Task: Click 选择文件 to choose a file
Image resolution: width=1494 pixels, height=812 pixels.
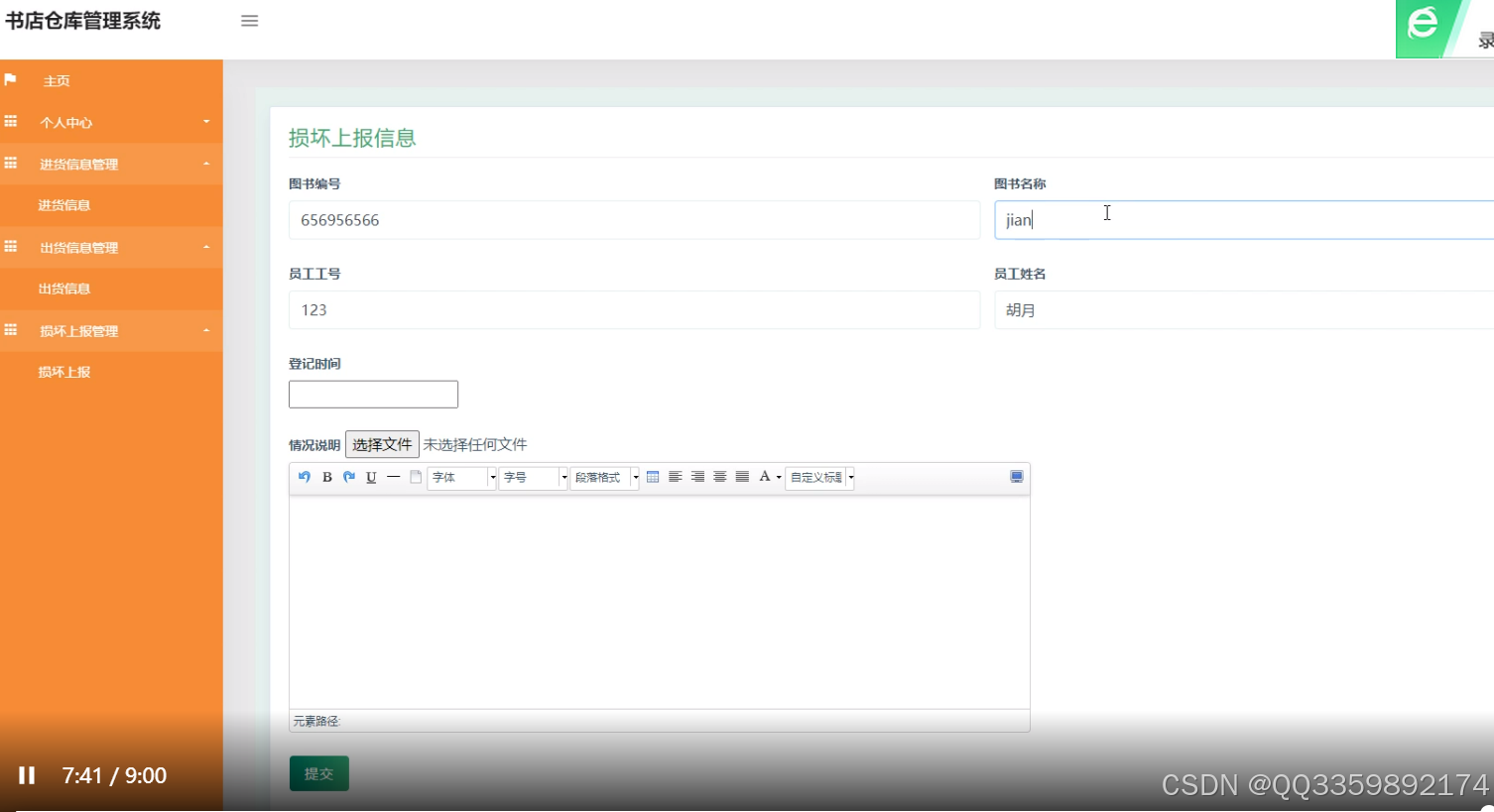Action: pyautogui.click(x=382, y=444)
